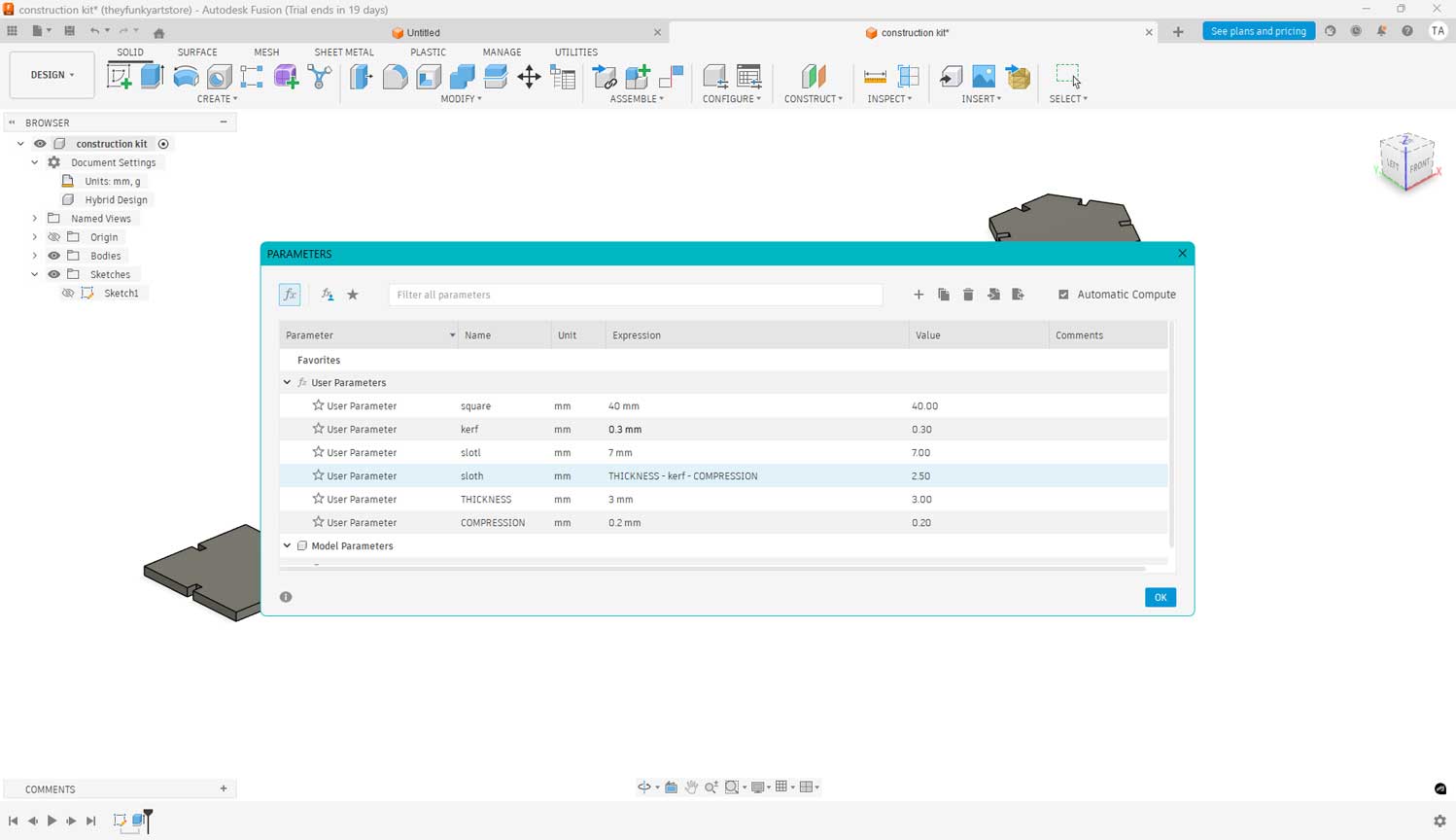
Task: Open Insert Canvas image tool
Action: 984,76
